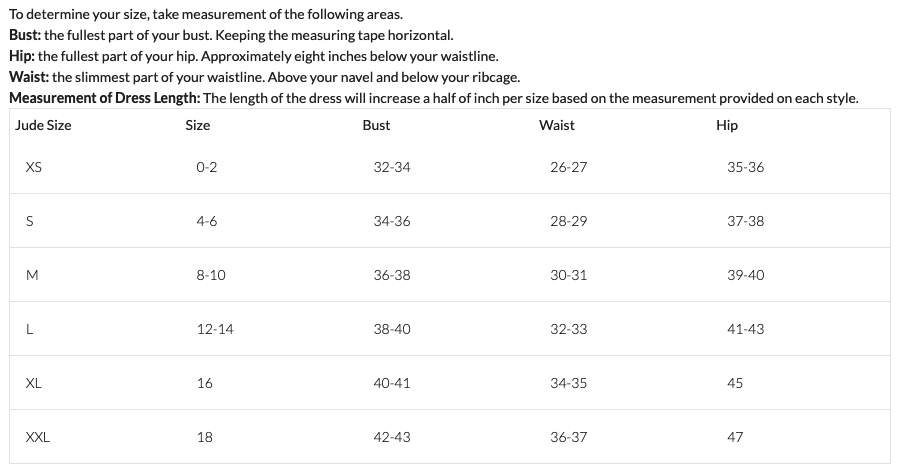Select the Size column header
This screenshot has height=475, width=902.
(x=197, y=125)
